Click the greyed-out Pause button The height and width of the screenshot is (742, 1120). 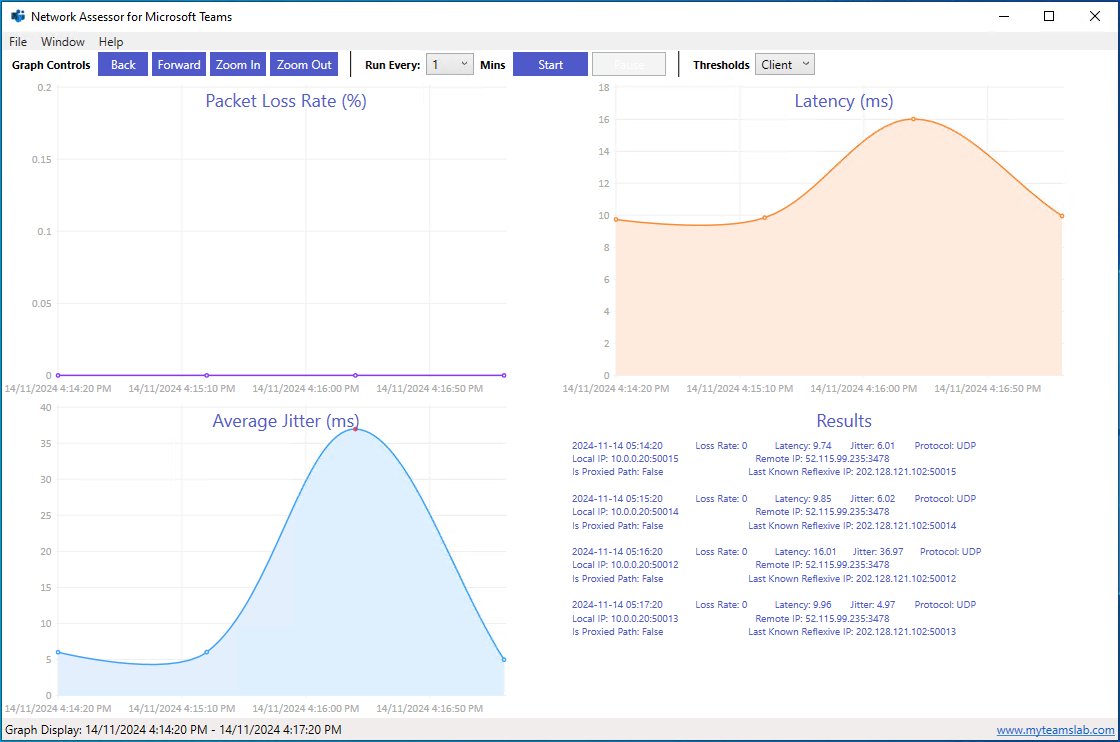pos(629,64)
